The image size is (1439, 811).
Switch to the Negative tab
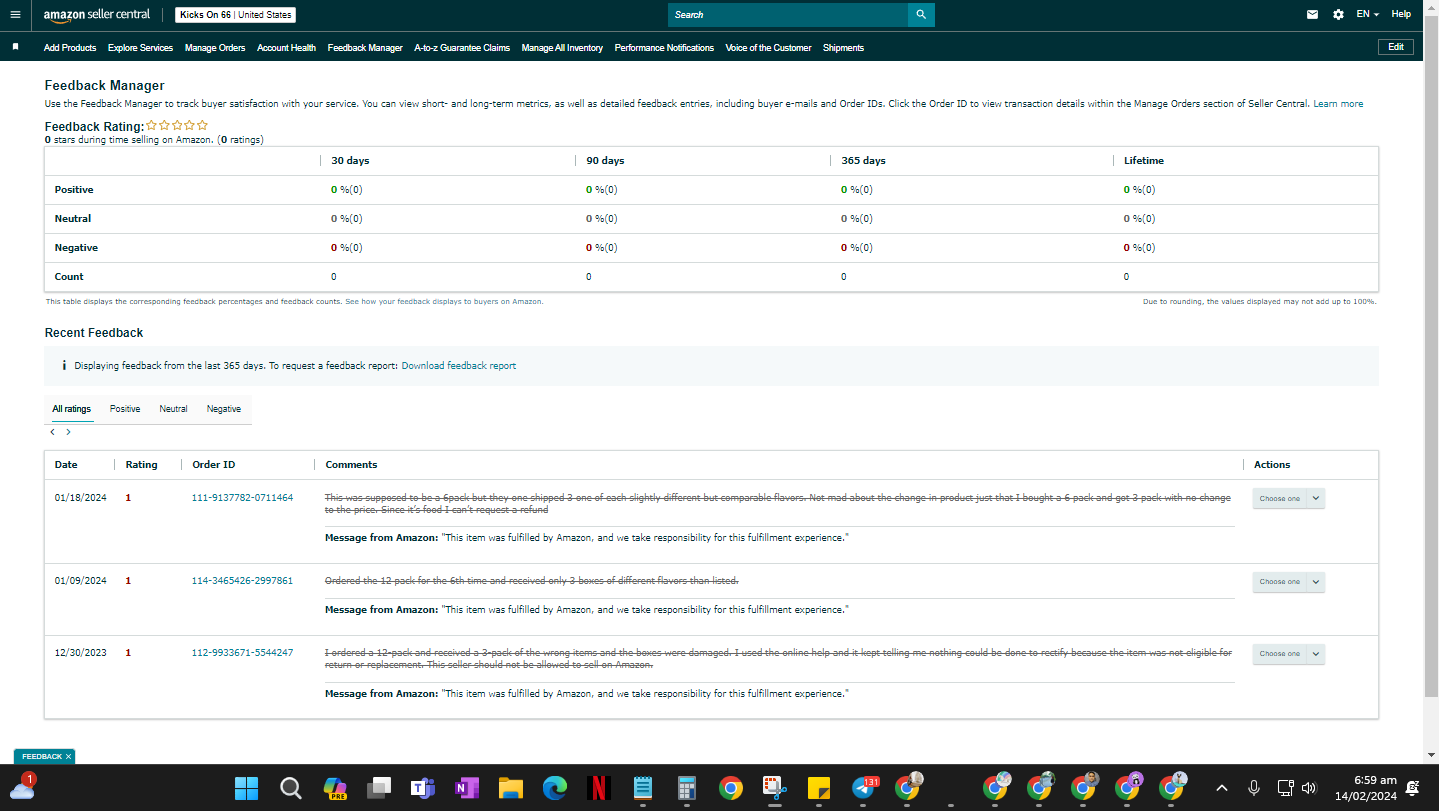click(224, 409)
